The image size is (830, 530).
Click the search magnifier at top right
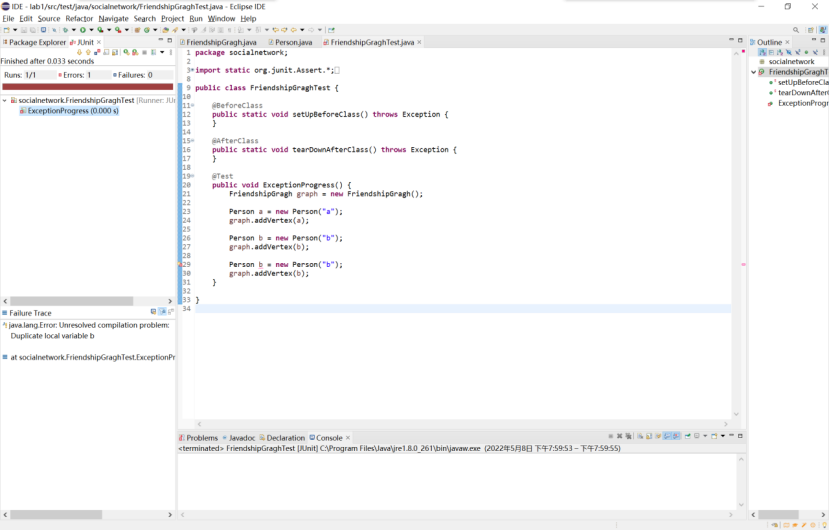point(796,30)
